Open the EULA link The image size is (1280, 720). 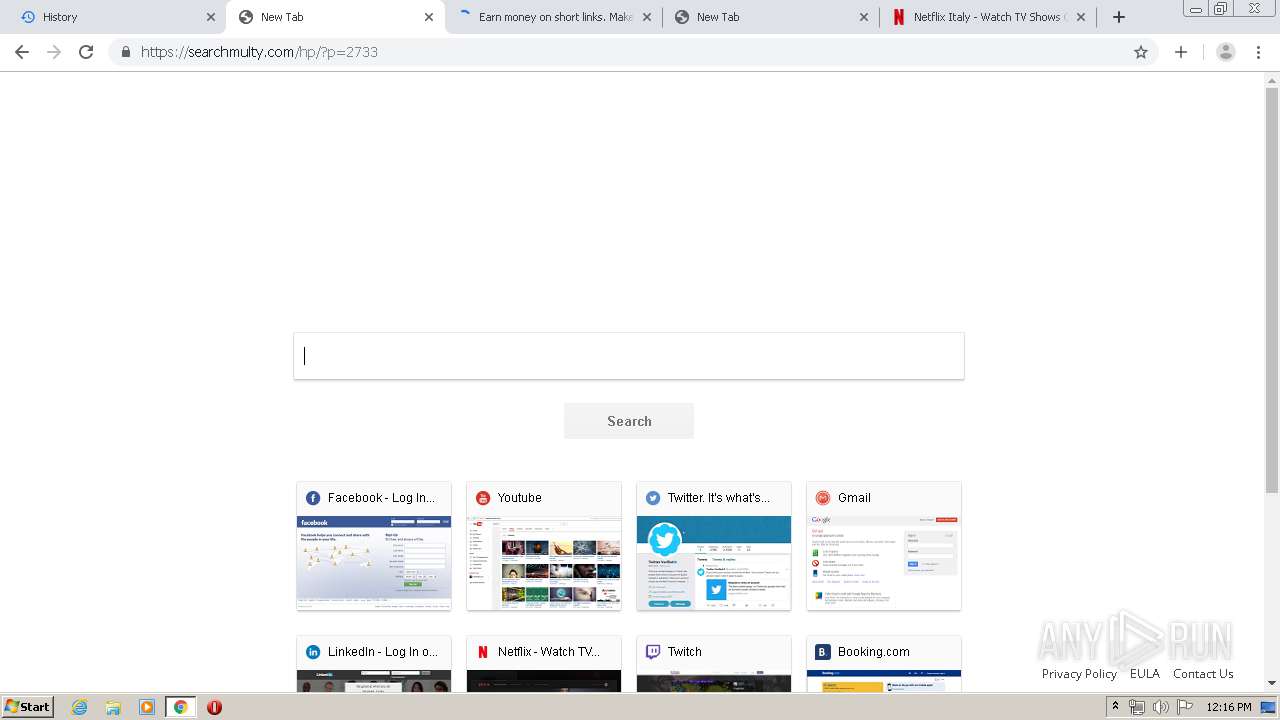(x=1145, y=674)
